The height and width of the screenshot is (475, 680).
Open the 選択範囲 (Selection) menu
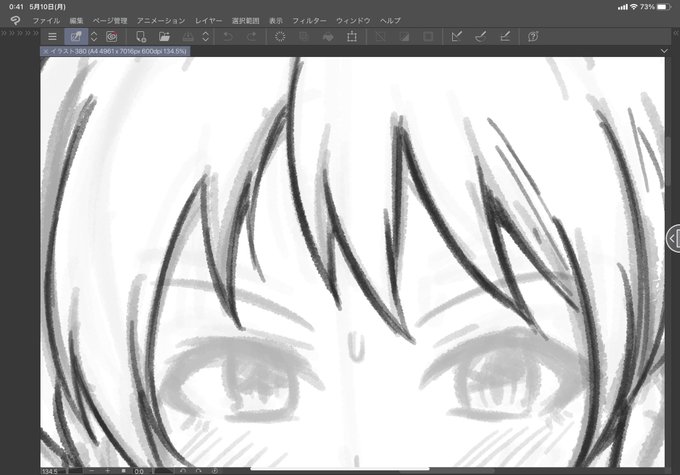pyautogui.click(x=245, y=20)
